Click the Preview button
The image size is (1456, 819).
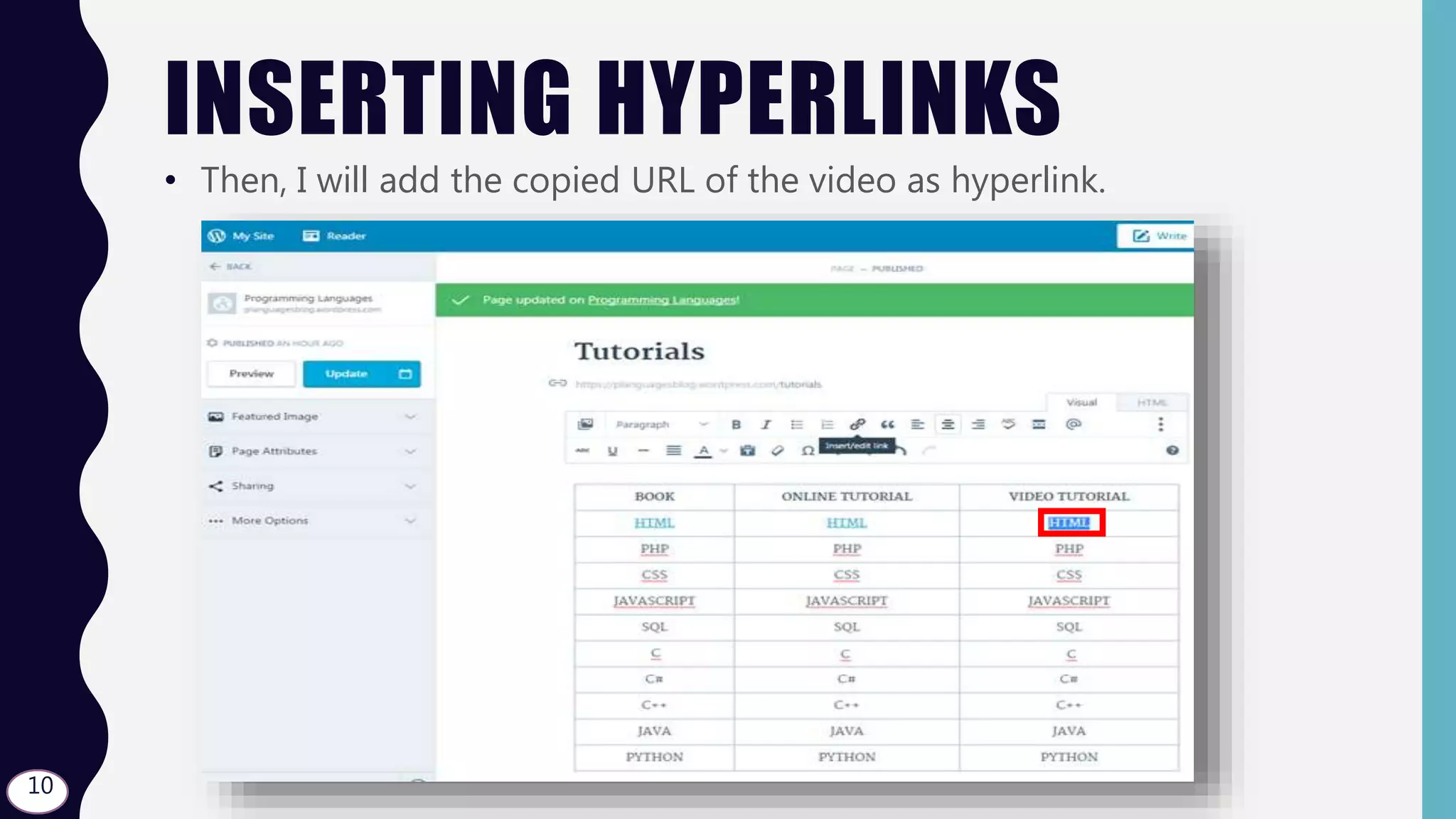click(x=251, y=374)
